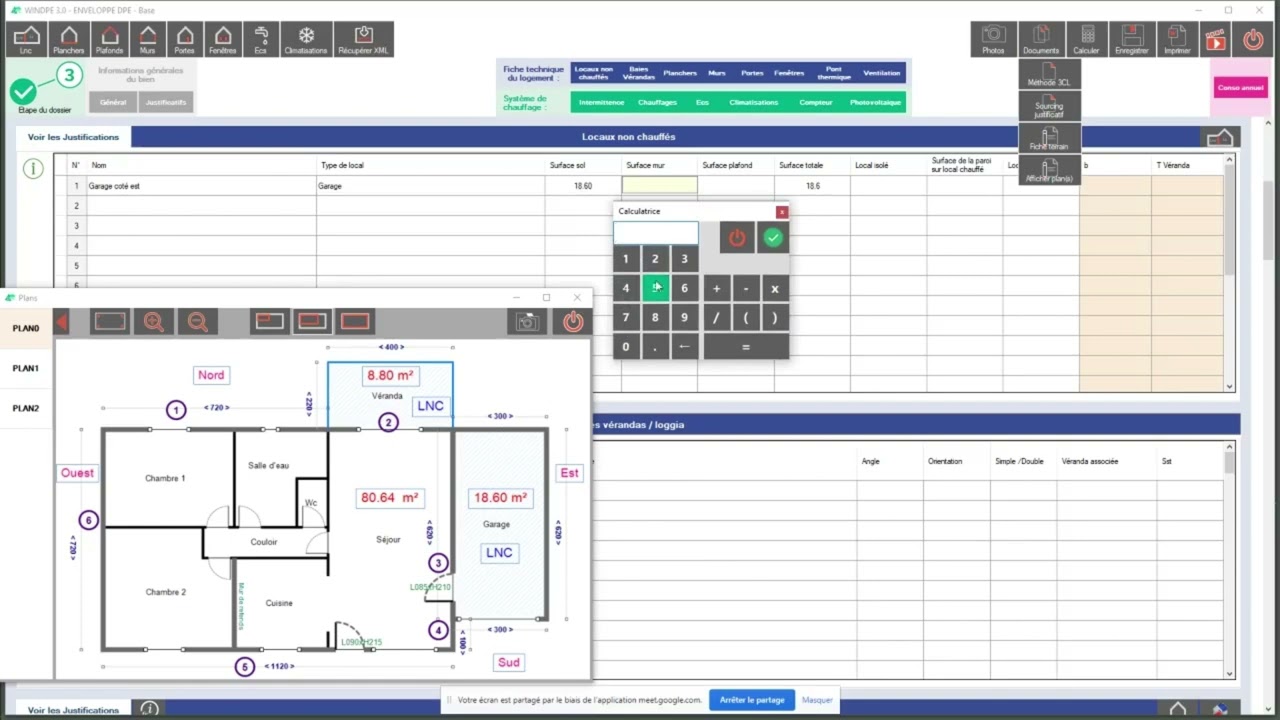Open the Justificatifs tab
This screenshot has height=720, width=1280.
click(165, 102)
